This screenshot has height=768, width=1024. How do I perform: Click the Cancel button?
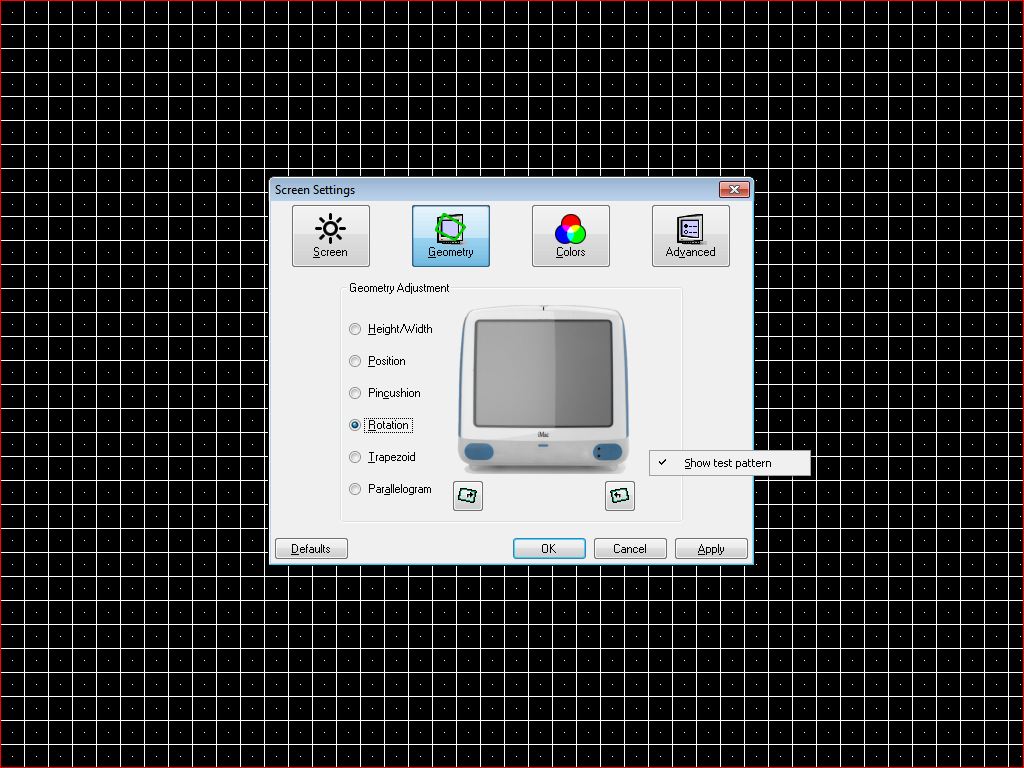[630, 549]
